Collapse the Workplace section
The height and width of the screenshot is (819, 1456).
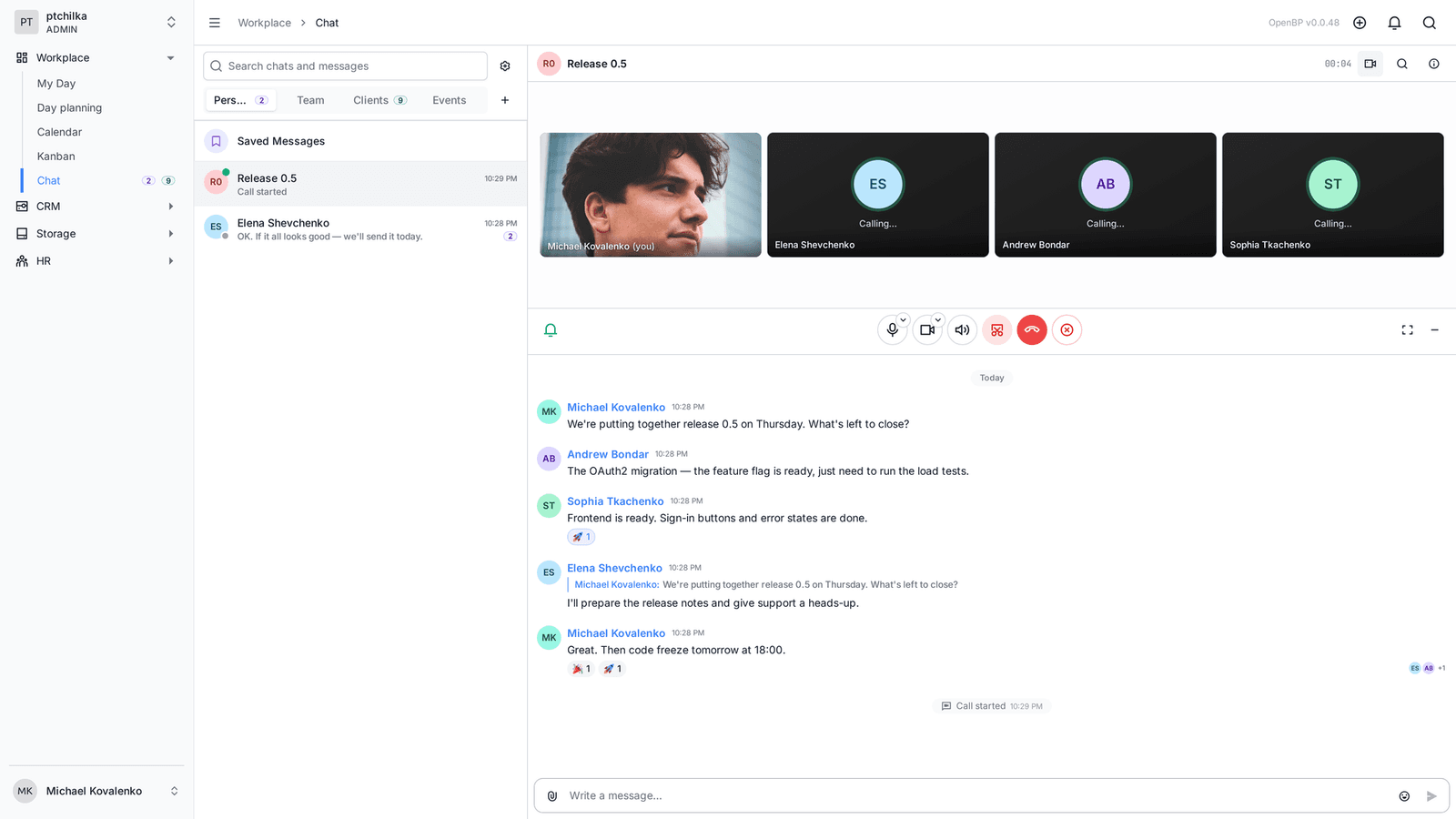pos(170,58)
